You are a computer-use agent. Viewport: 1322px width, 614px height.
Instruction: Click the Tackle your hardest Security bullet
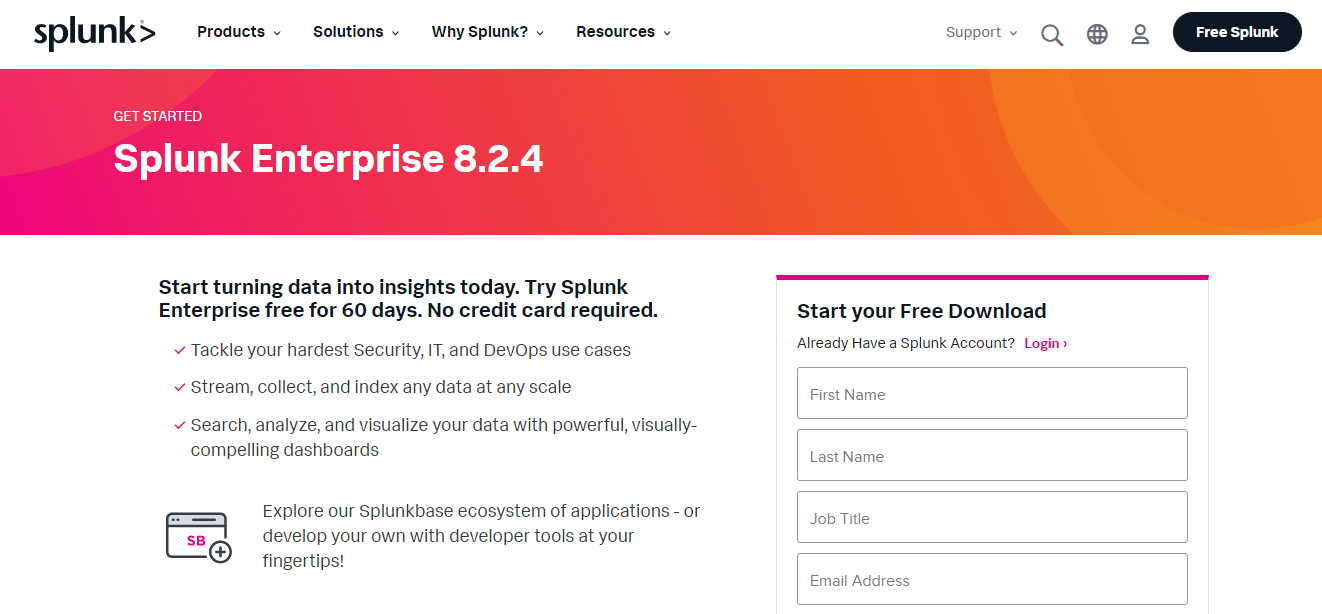[411, 350]
